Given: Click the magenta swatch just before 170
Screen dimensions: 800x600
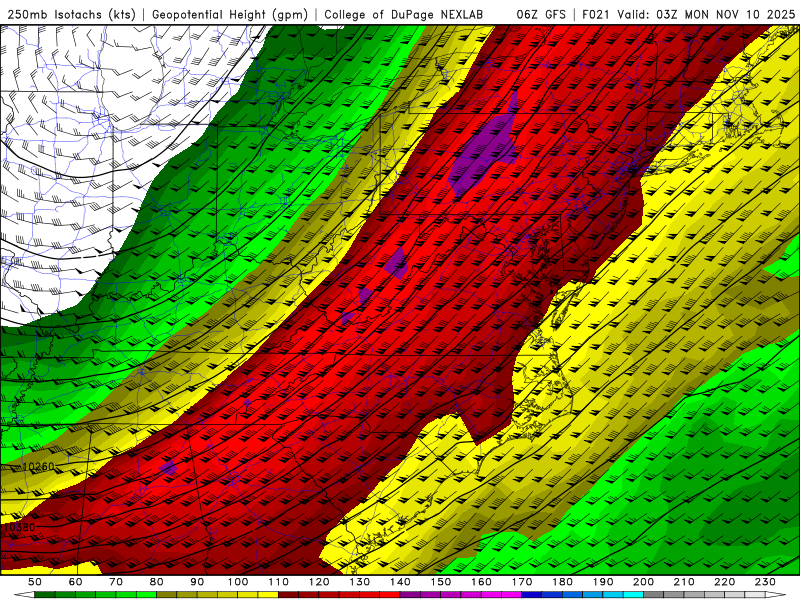Looking at the screenshot, I should (x=511, y=595).
